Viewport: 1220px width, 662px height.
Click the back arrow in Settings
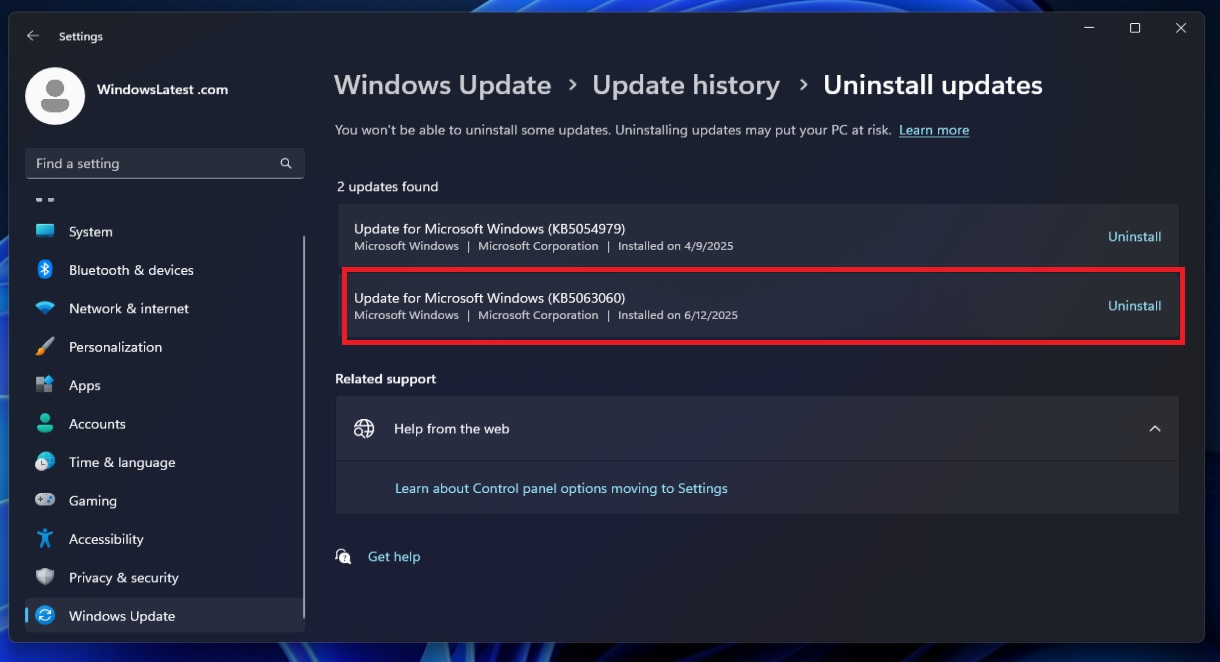coord(33,36)
